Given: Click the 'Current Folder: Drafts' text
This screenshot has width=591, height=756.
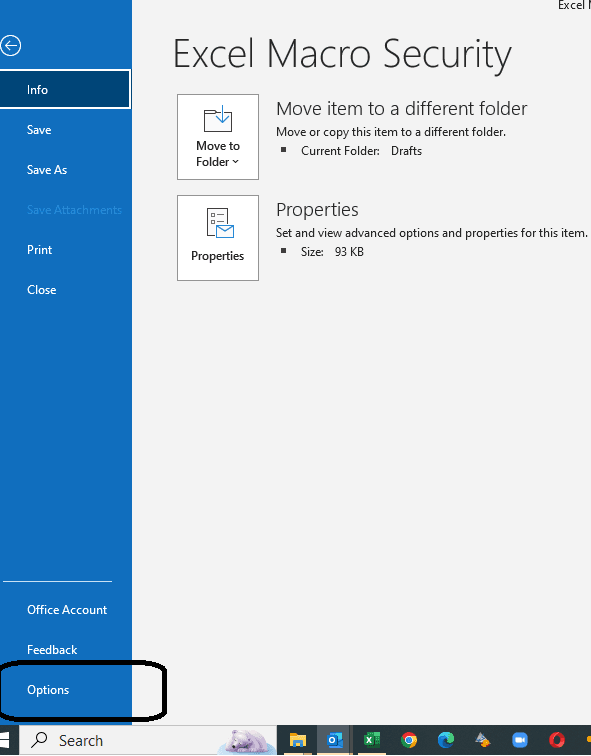Looking at the screenshot, I should coord(361,151).
